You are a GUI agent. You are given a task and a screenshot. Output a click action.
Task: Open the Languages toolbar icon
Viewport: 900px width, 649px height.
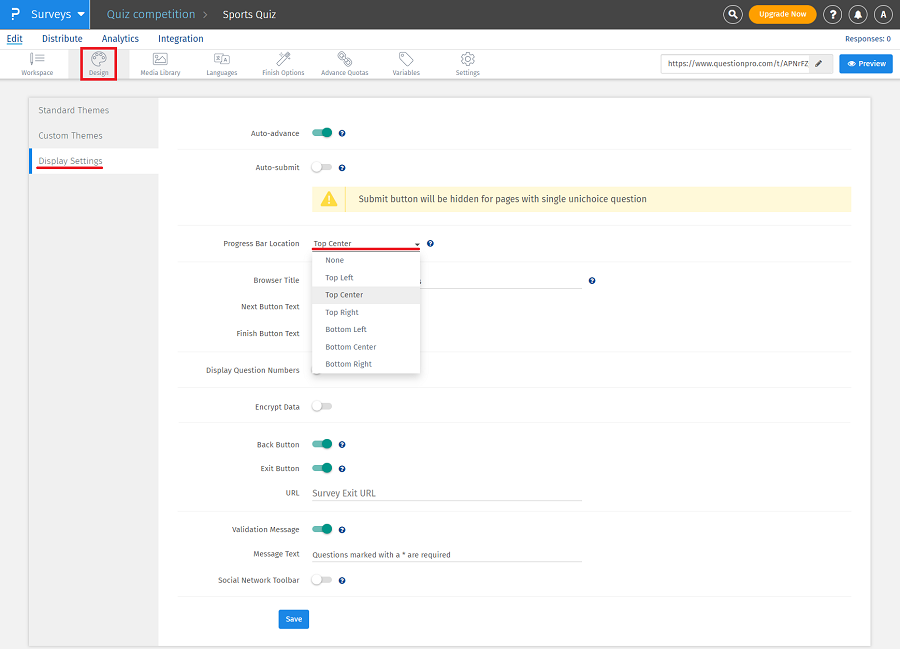[222, 64]
